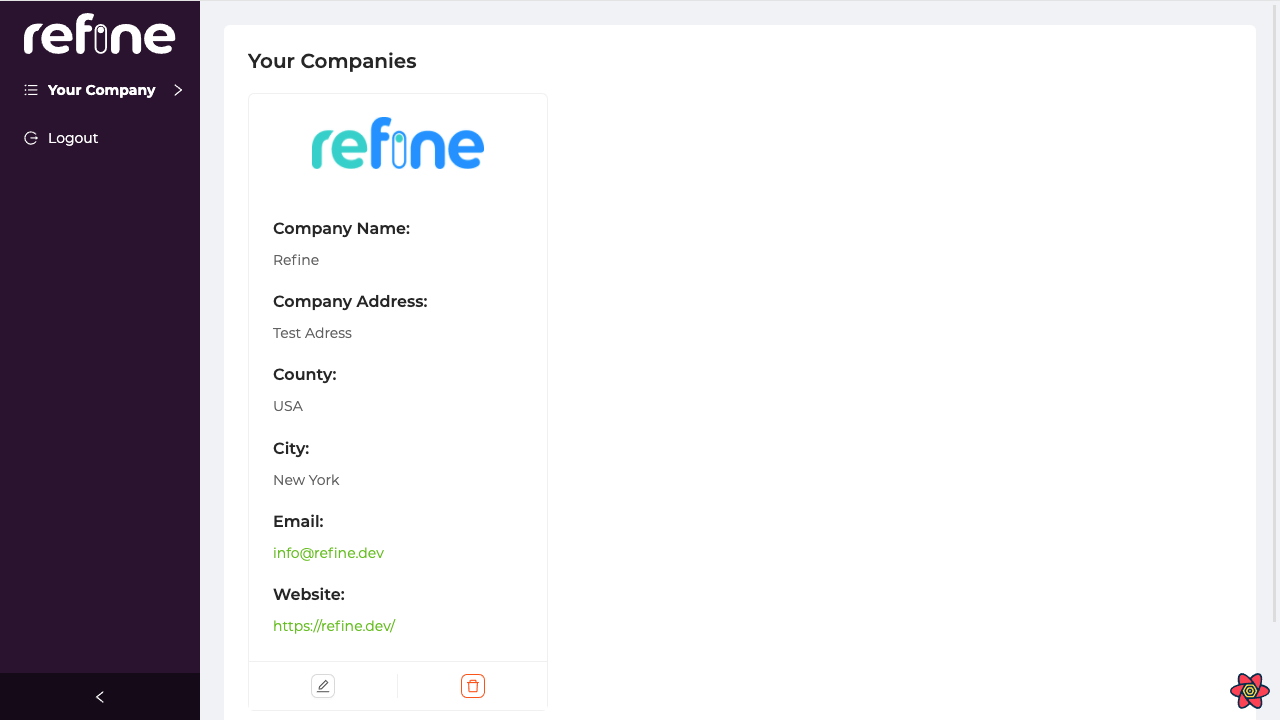Click the edit pencil icon on company card
The image size is (1280, 720).
click(323, 686)
